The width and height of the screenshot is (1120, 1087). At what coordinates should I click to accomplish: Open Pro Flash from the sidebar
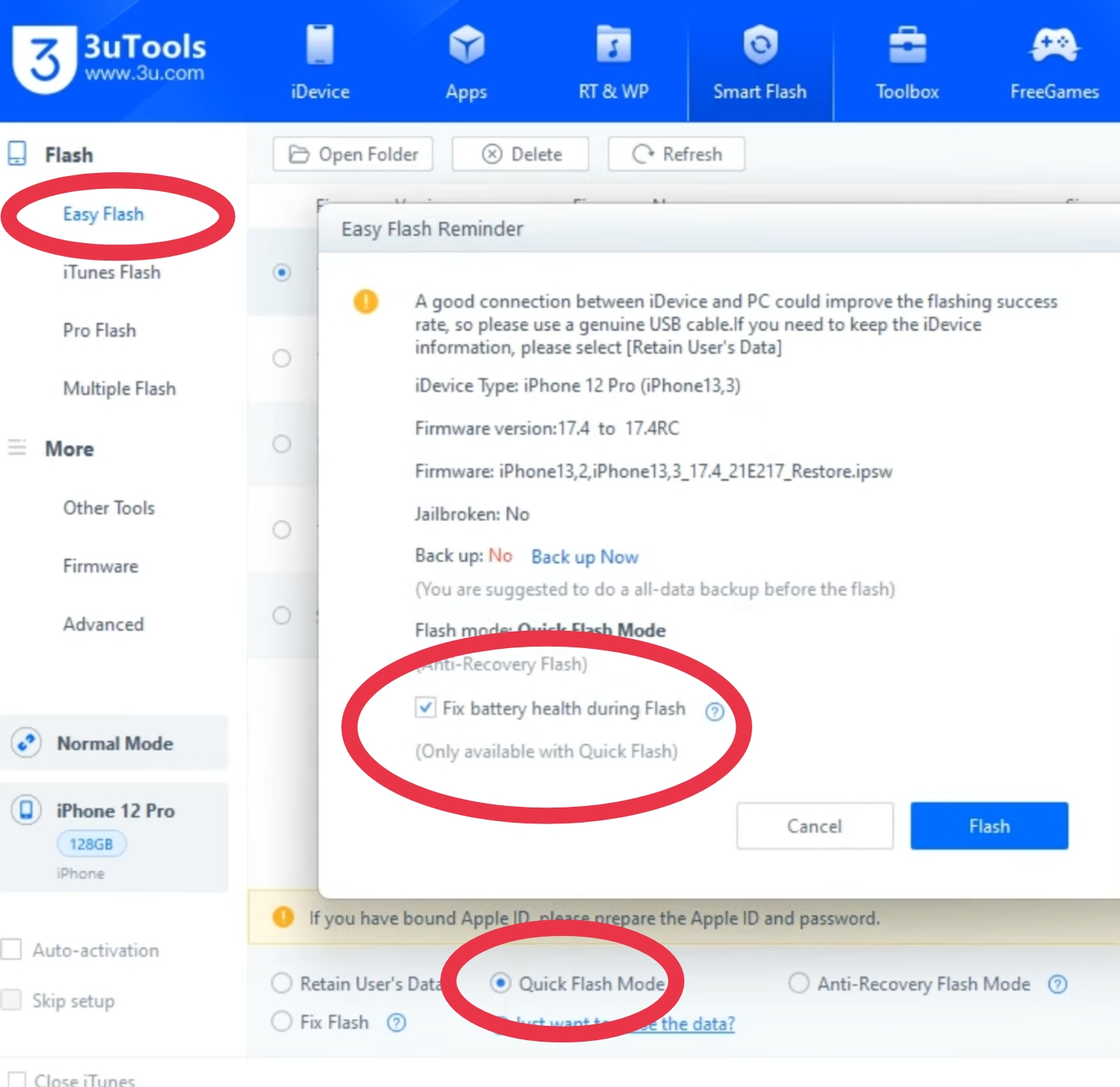click(100, 330)
